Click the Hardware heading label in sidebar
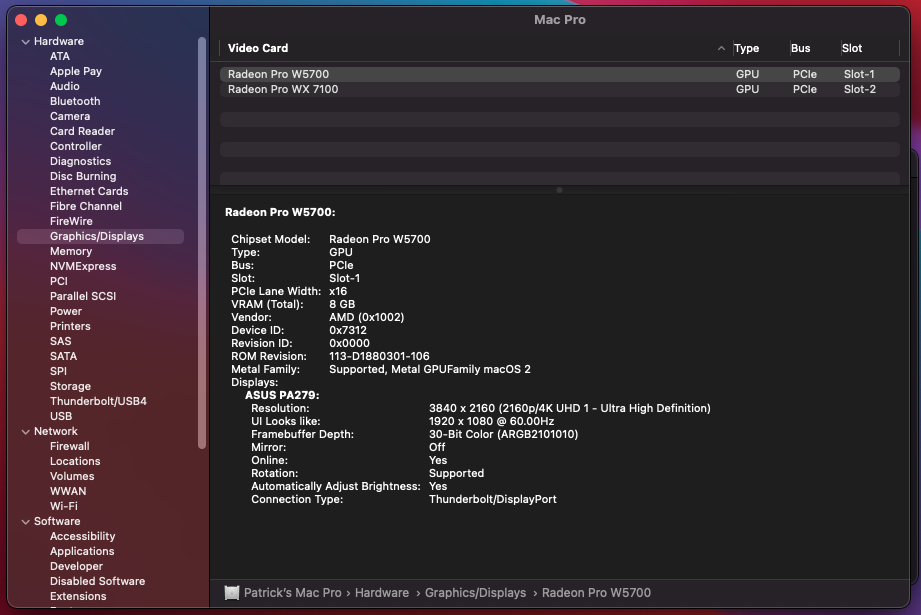 [59, 41]
